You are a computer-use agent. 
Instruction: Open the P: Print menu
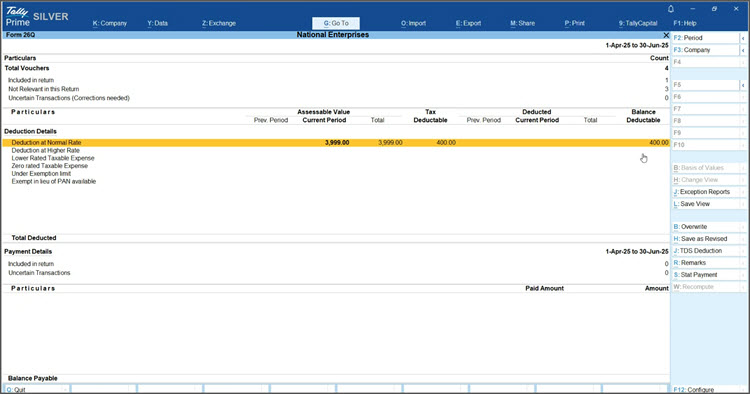point(574,23)
